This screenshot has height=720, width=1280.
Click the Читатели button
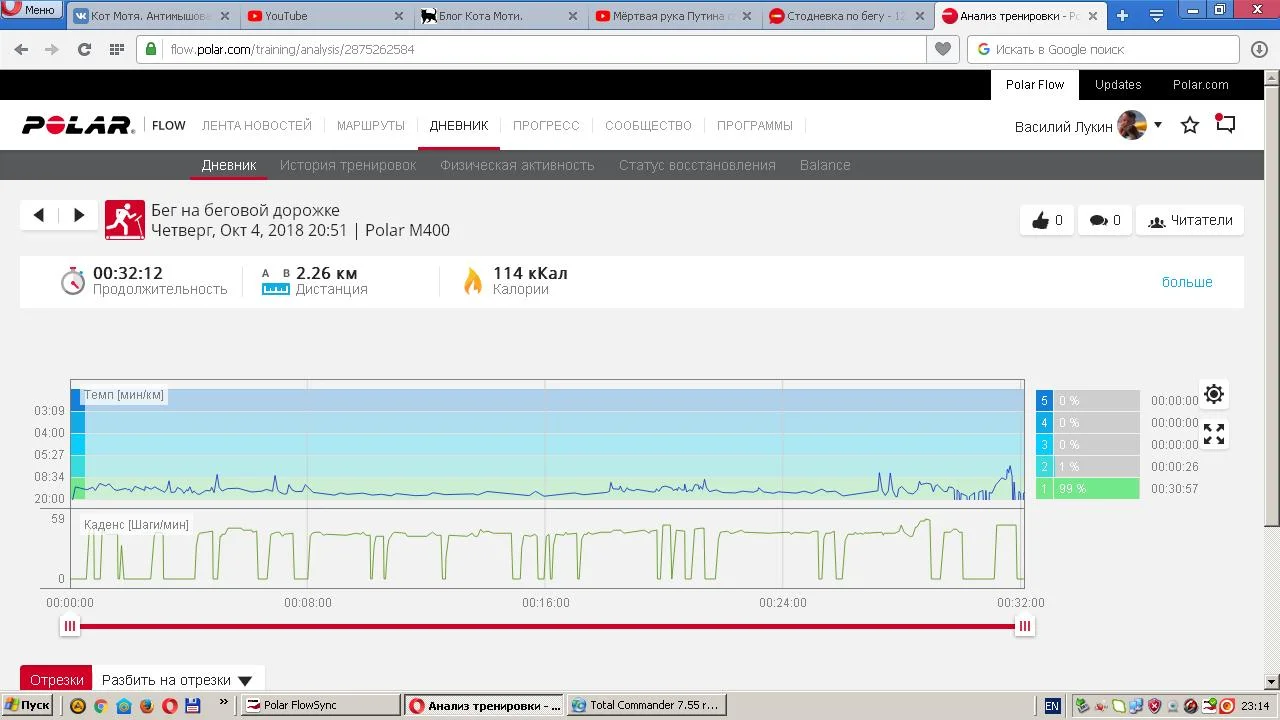[x=1190, y=220]
